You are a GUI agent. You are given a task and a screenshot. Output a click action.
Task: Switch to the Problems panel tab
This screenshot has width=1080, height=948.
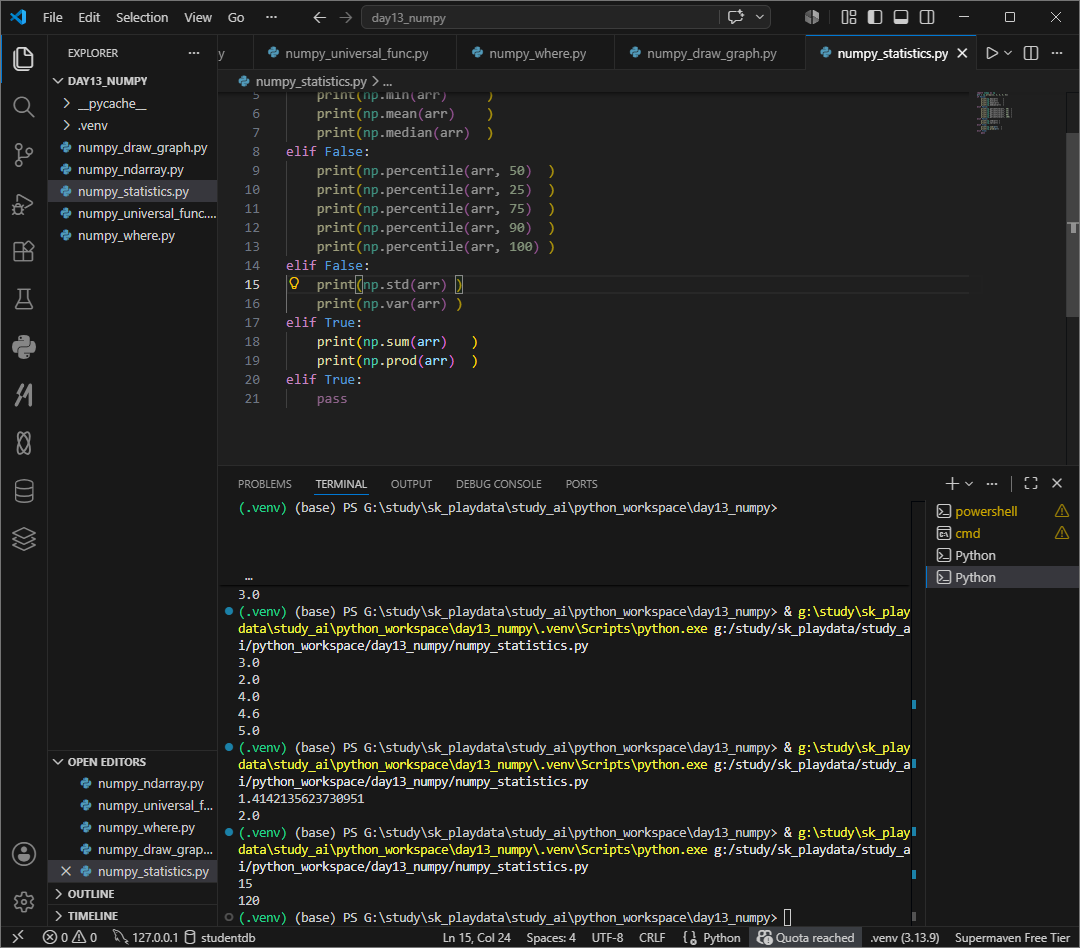pos(264,484)
